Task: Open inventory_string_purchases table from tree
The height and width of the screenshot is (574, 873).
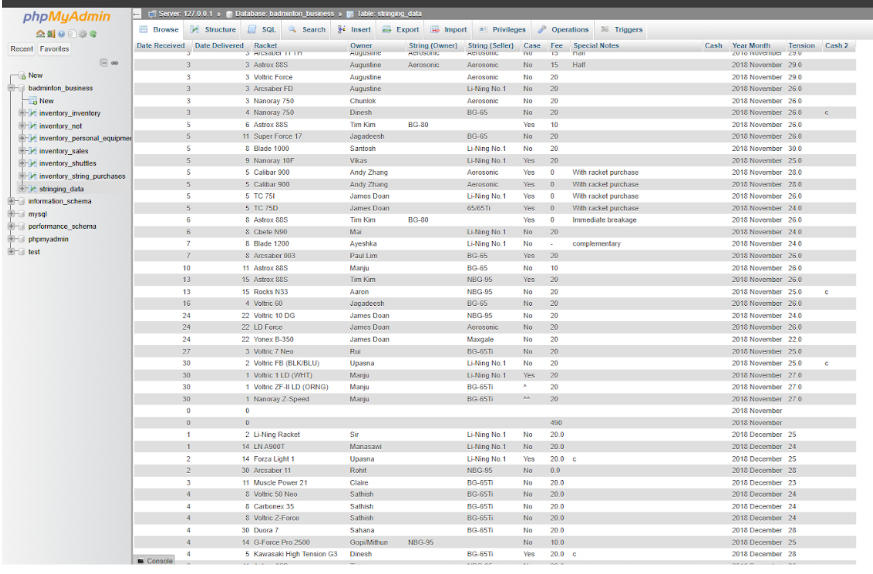Action: click(x=82, y=176)
